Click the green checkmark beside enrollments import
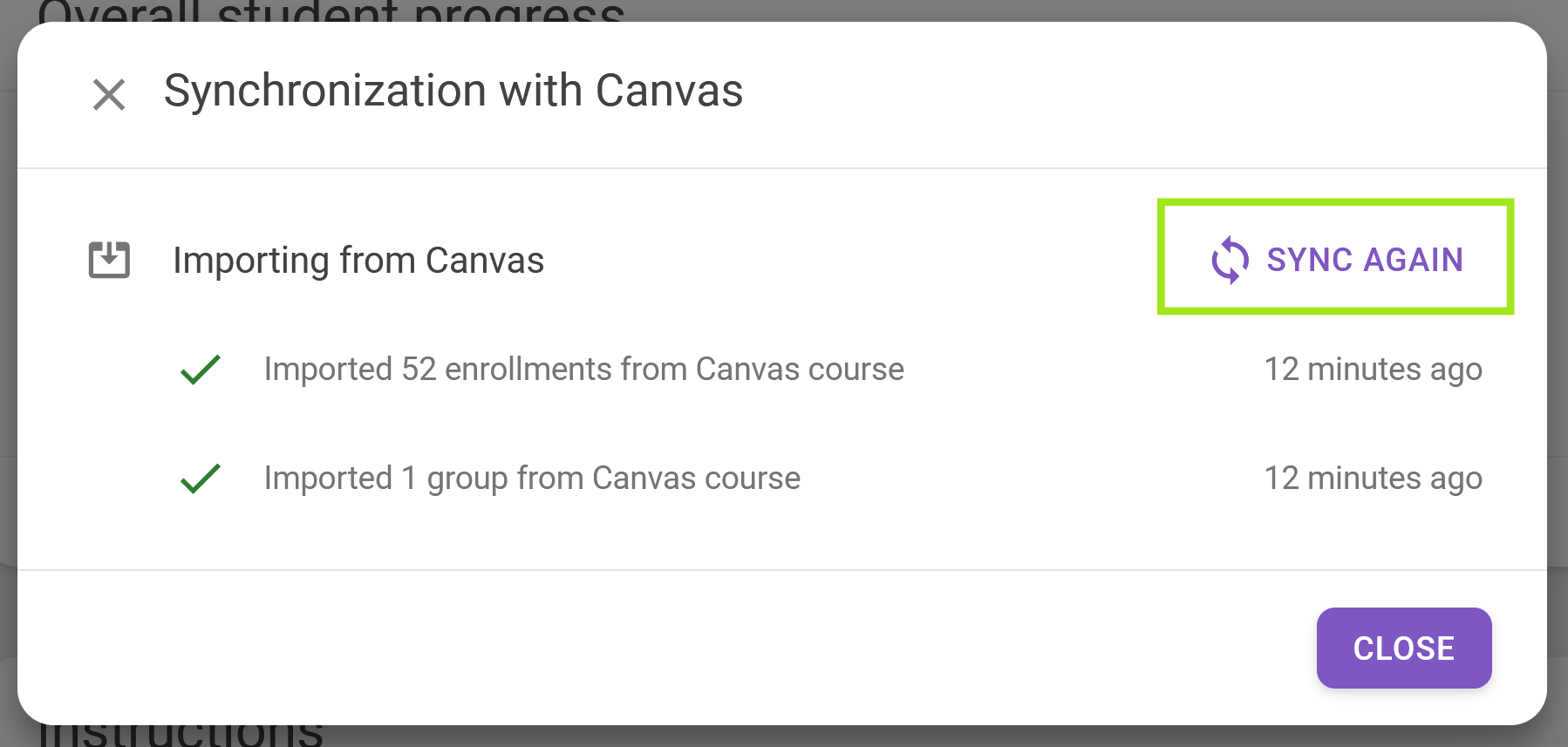This screenshot has width=1568, height=747. (201, 370)
